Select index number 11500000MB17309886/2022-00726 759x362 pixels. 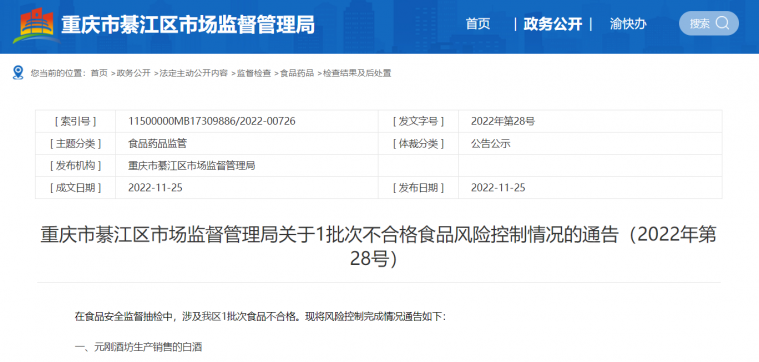point(212,121)
